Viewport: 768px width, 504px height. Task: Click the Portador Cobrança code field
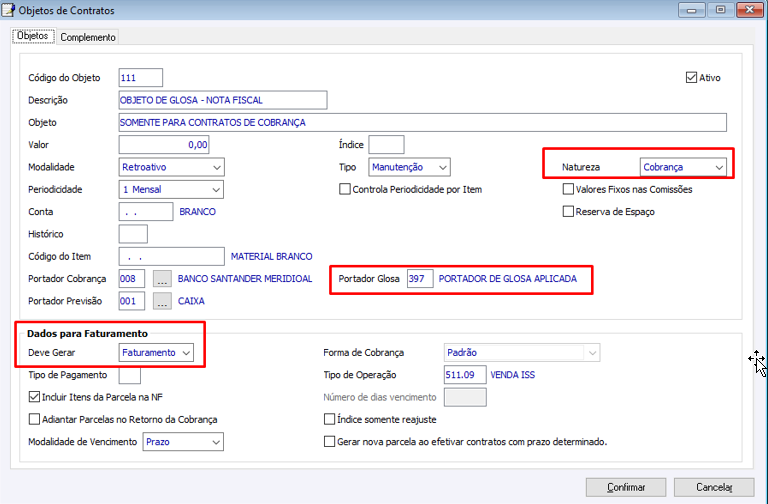(132, 279)
